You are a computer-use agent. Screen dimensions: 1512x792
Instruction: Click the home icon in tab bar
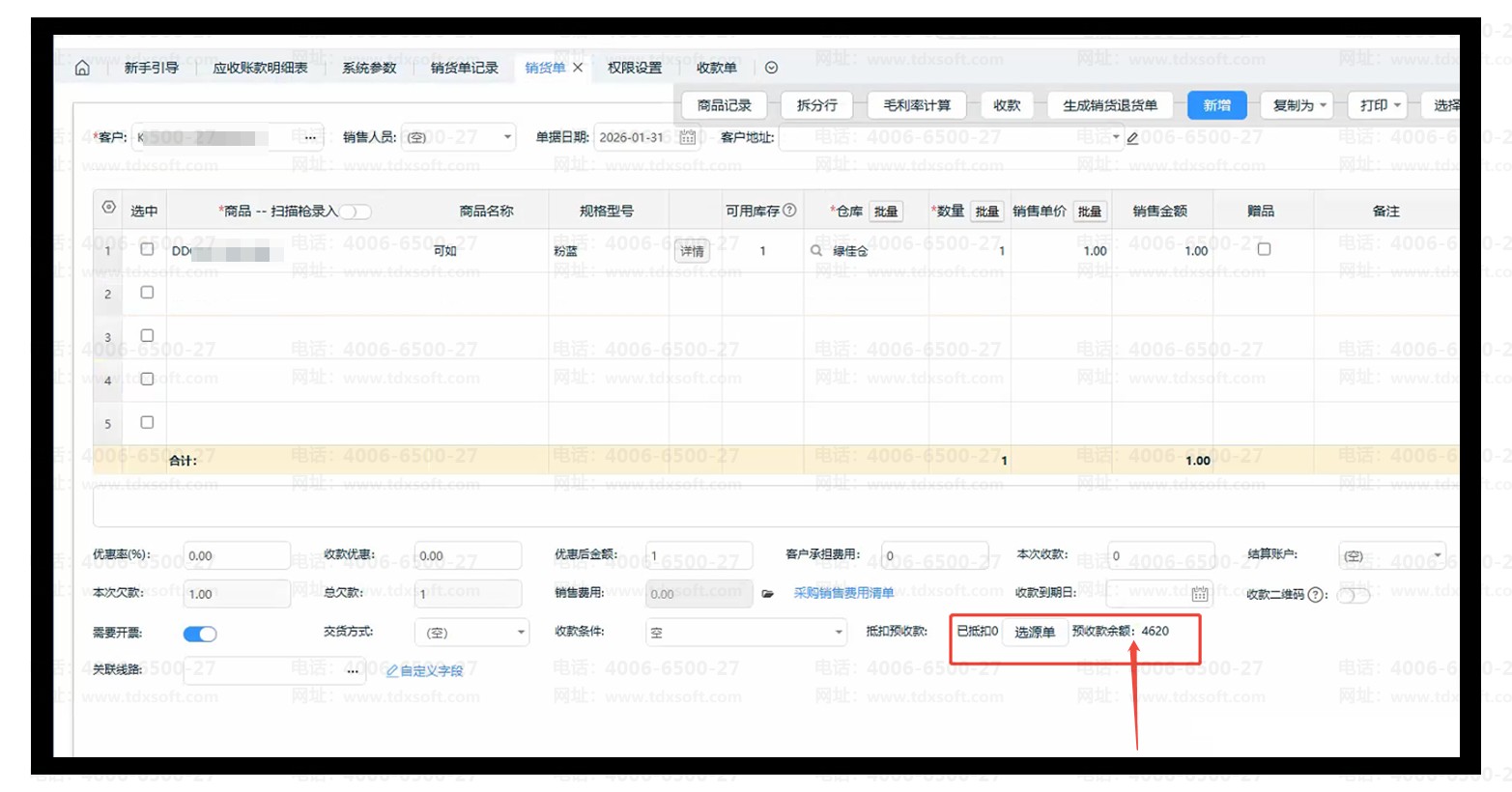point(82,68)
